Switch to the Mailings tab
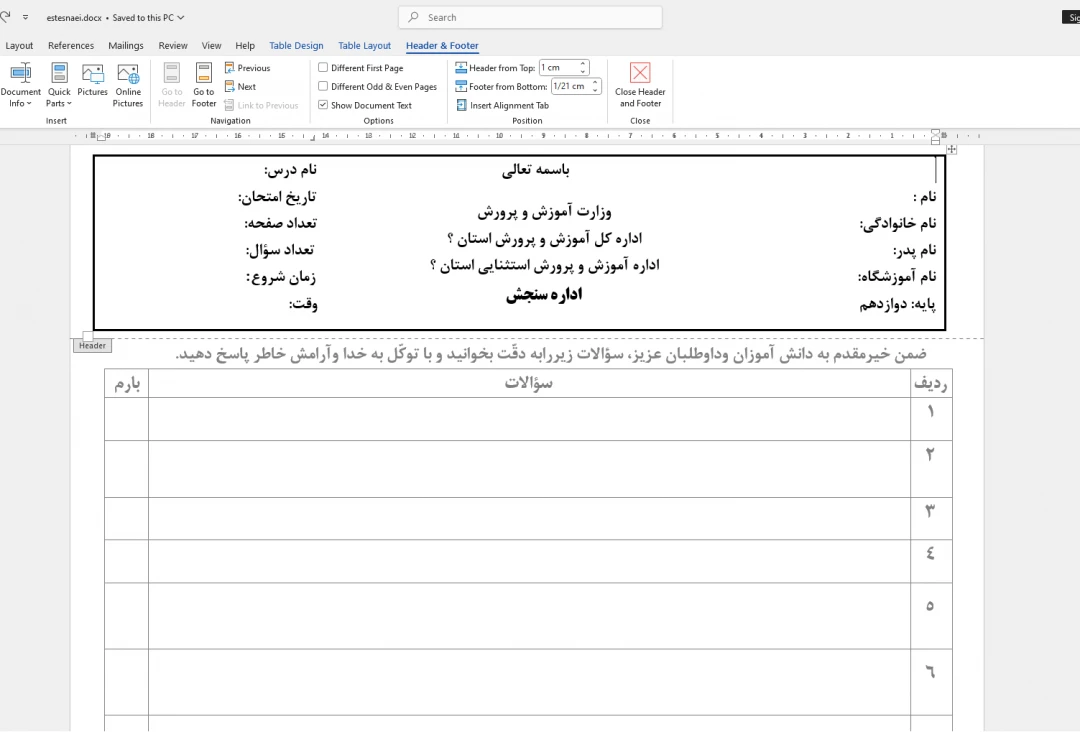Image resolution: width=1080 pixels, height=732 pixels. [x=126, y=45]
